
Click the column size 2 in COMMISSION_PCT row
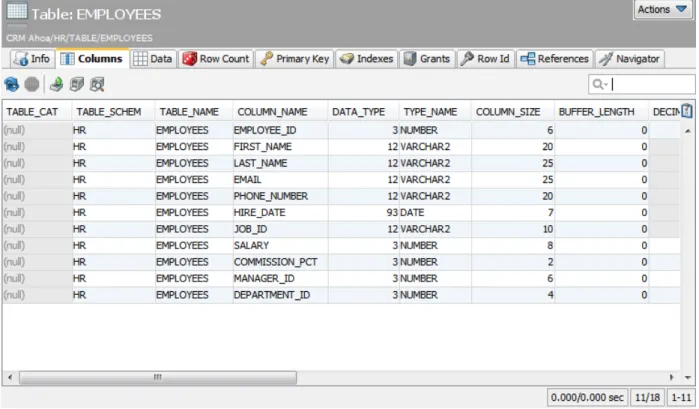tap(513, 262)
